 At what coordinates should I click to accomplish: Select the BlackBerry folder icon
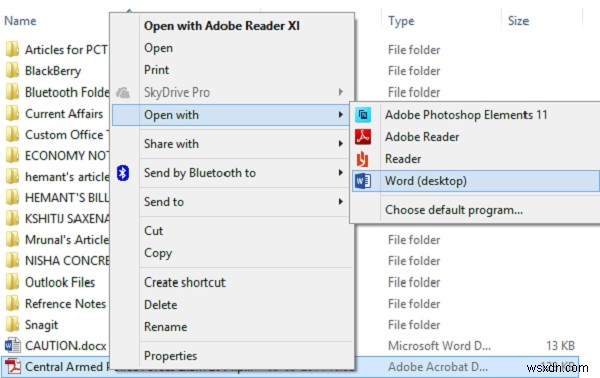[x=12, y=71]
